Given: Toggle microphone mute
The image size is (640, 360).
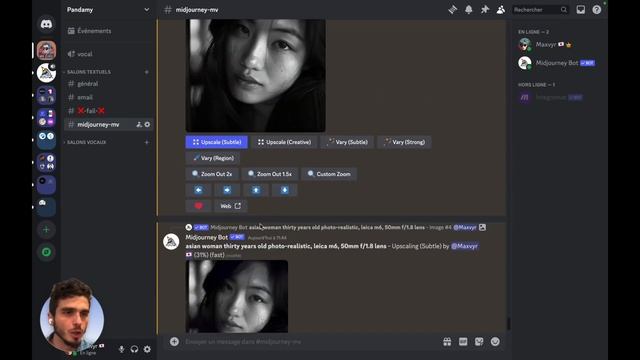Looking at the screenshot, I should click(121, 349).
